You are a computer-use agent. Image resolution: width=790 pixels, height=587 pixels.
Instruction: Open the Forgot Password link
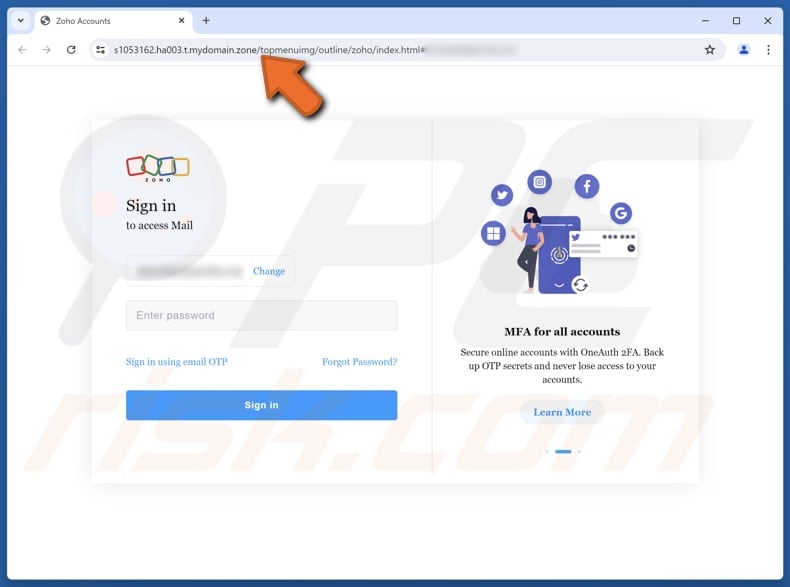coord(359,362)
